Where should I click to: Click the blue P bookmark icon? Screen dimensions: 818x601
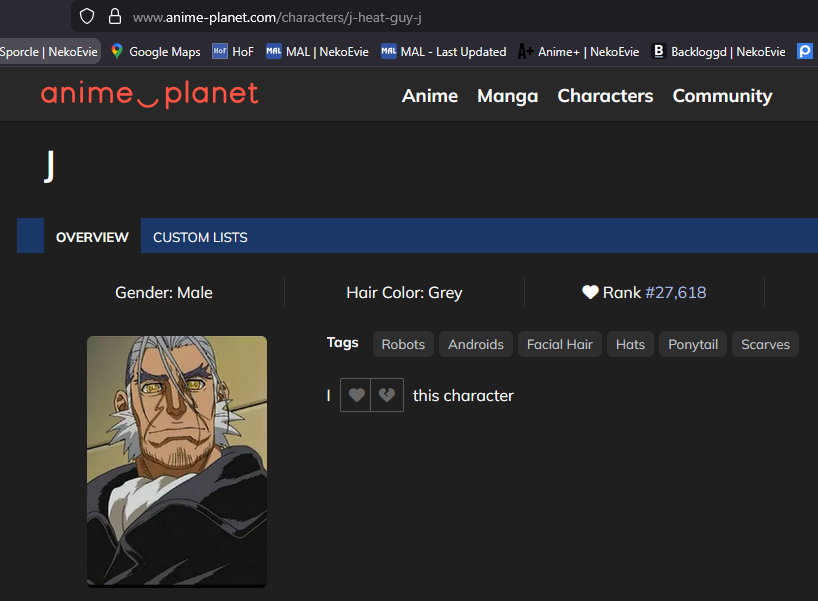[805, 51]
